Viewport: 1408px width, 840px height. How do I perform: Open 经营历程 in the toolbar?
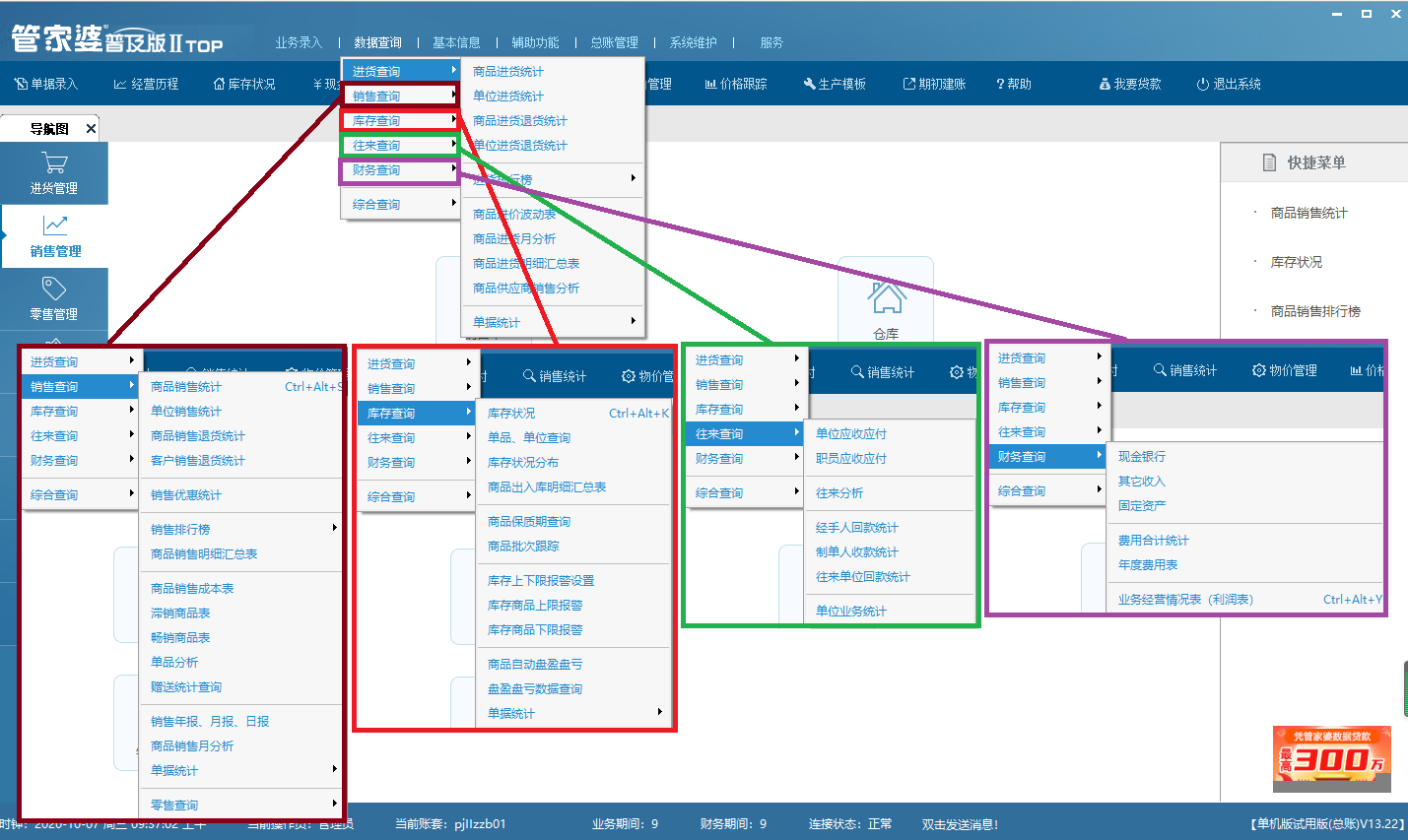coord(146,84)
